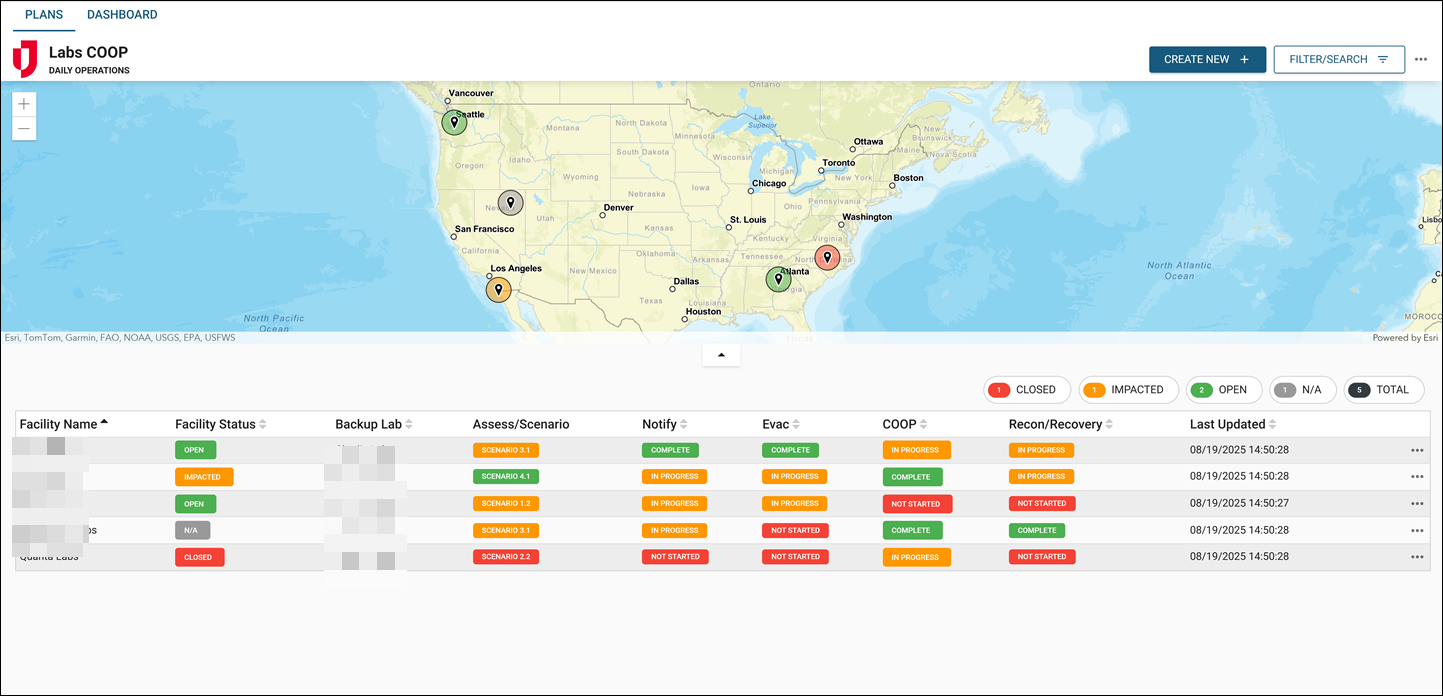Open the header ellipsis options menu
This screenshot has width=1443, height=696.
(1421, 59)
